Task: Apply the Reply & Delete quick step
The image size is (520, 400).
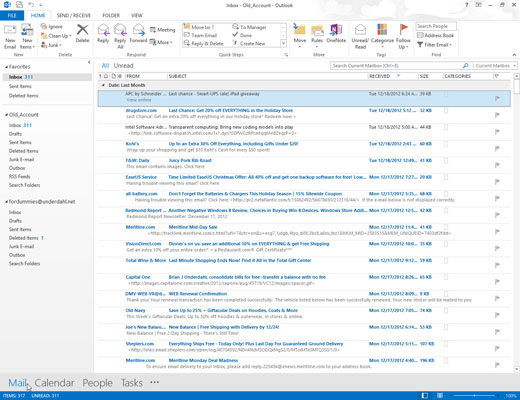Action: click(204, 43)
